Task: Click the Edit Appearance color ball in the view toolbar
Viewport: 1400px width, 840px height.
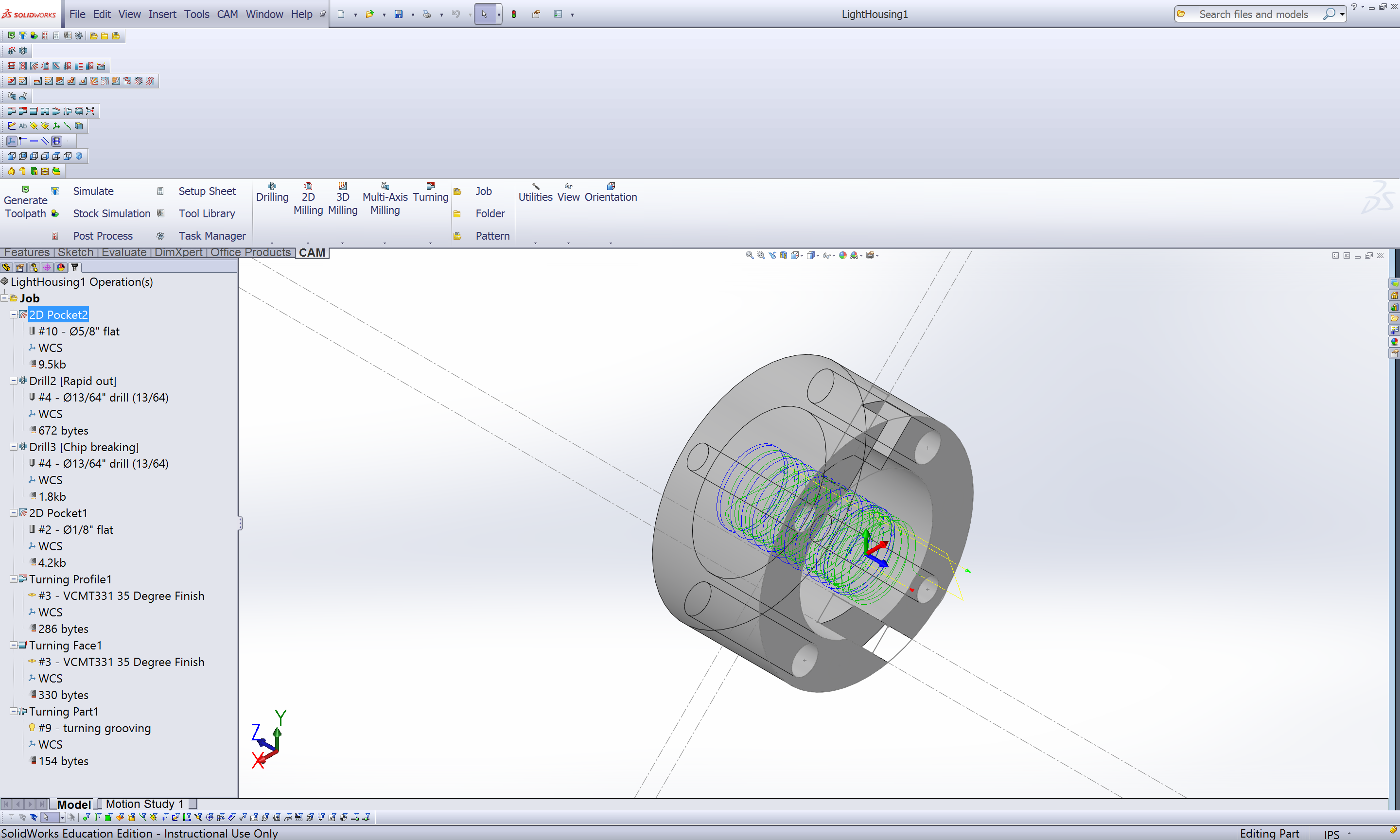Action: (842, 255)
